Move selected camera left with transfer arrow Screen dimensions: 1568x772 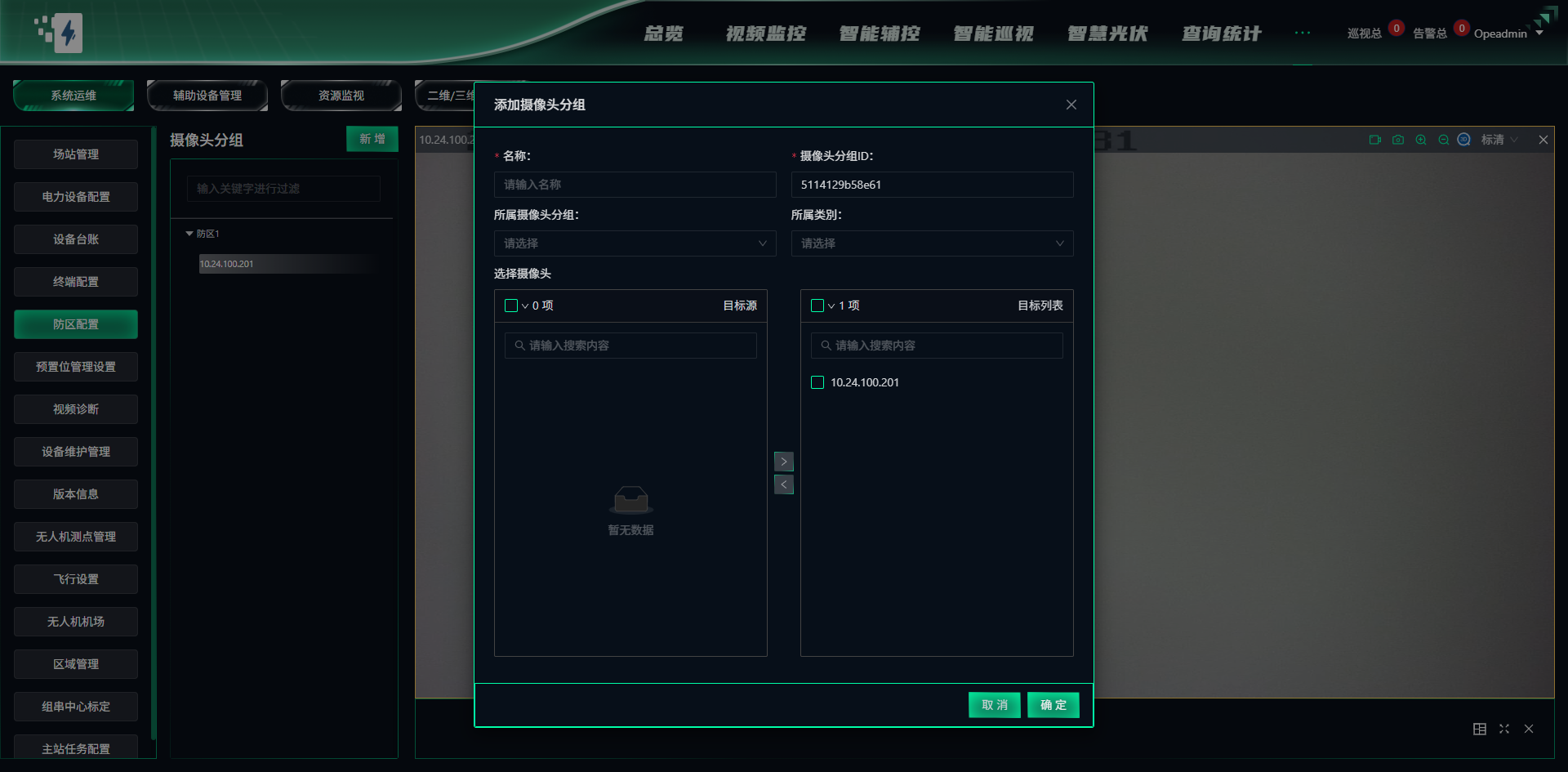click(784, 485)
